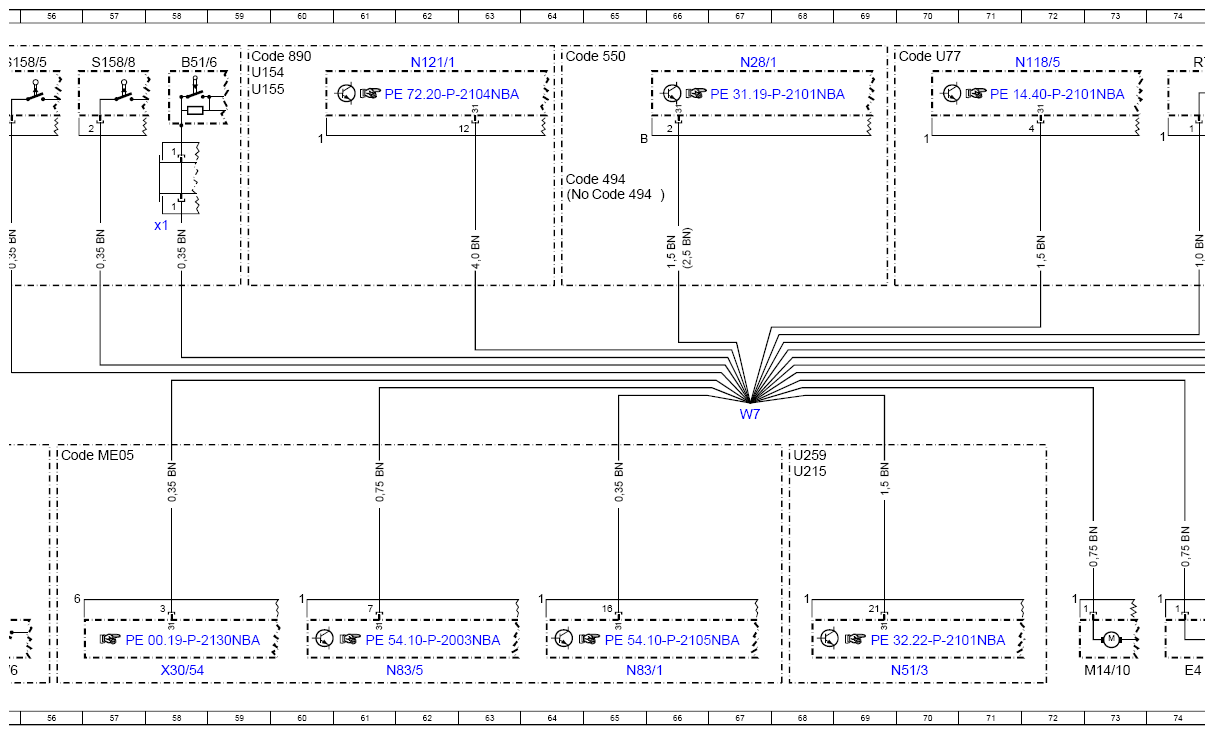Click the transistor symbol in the N51/3 box

(830, 639)
